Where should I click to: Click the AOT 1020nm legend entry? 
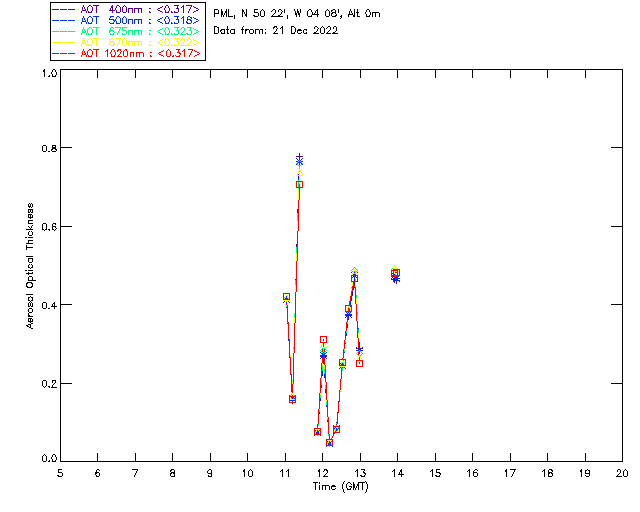pos(127,53)
